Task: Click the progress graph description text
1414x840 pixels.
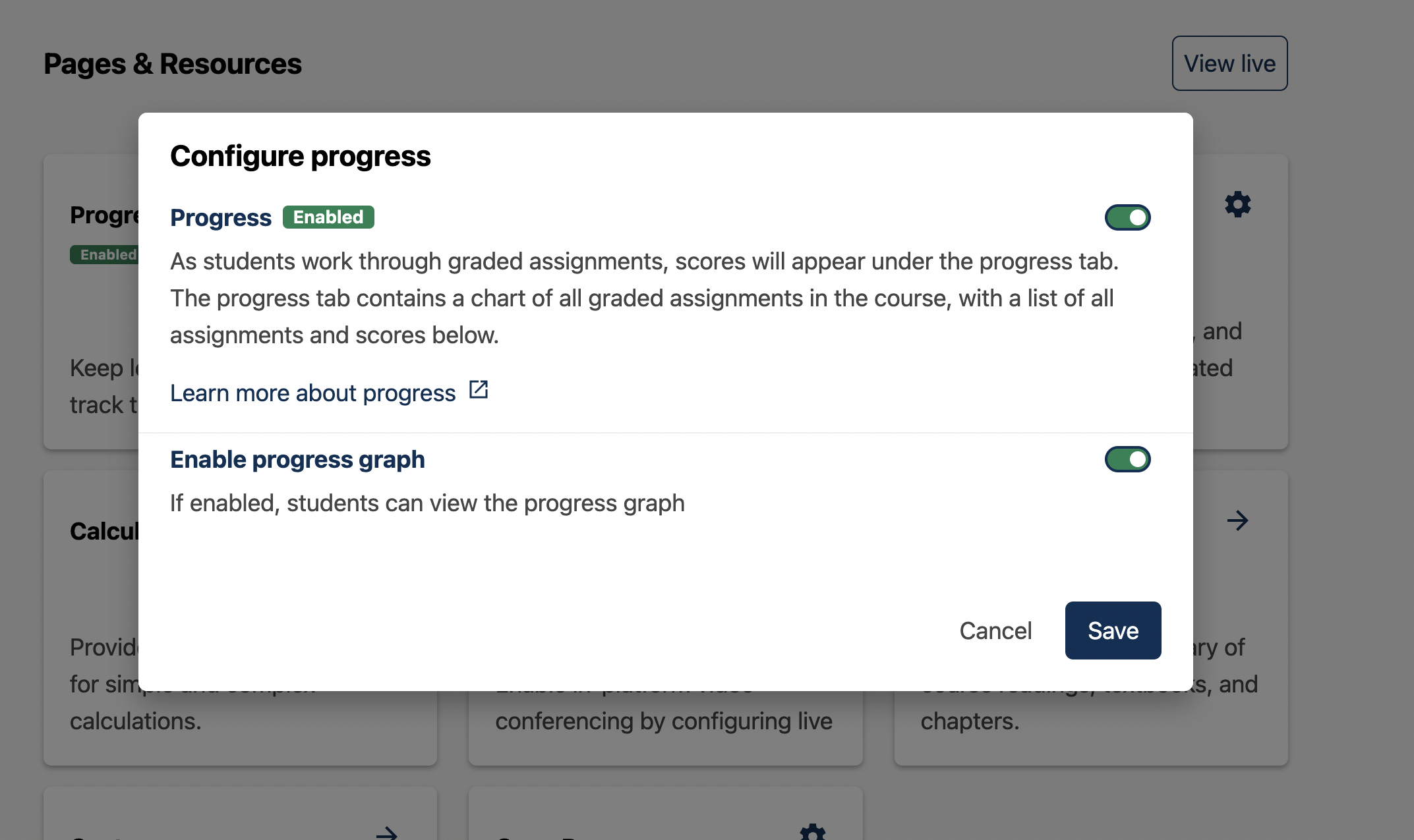Action: click(427, 503)
